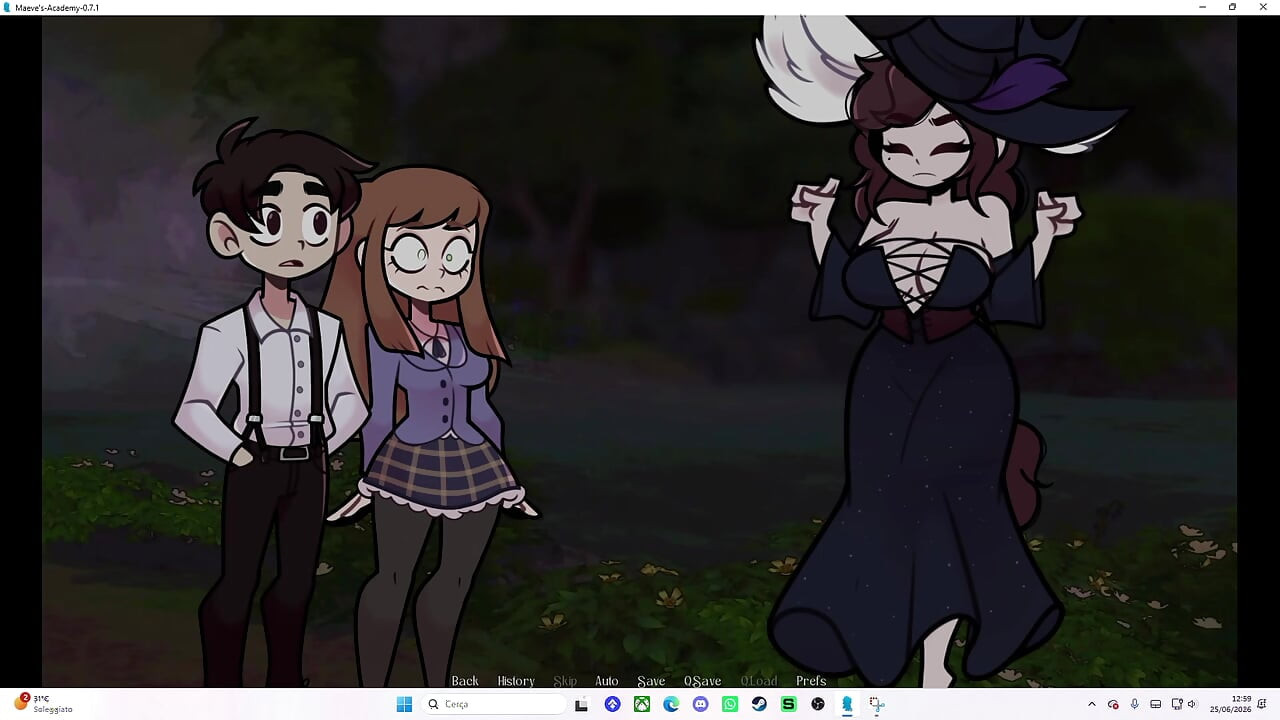Screen dimensions: 1280x720
Task: Open Discord from the taskbar
Action: (700, 704)
